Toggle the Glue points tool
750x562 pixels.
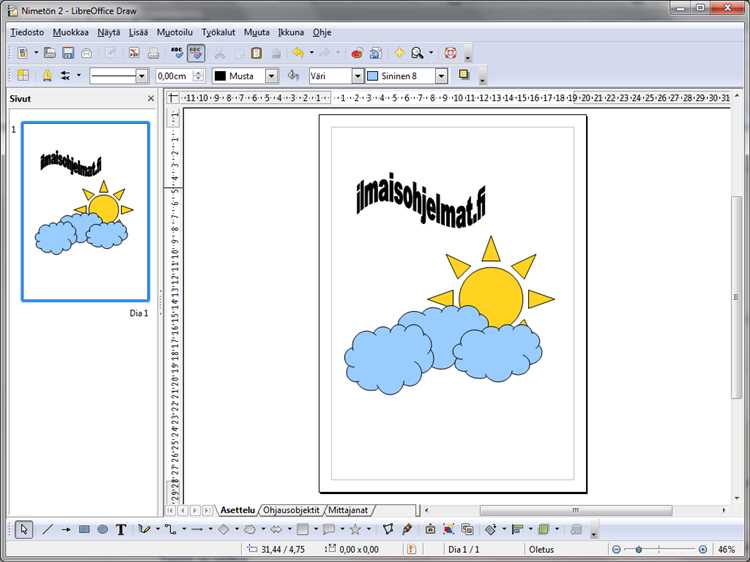407,529
